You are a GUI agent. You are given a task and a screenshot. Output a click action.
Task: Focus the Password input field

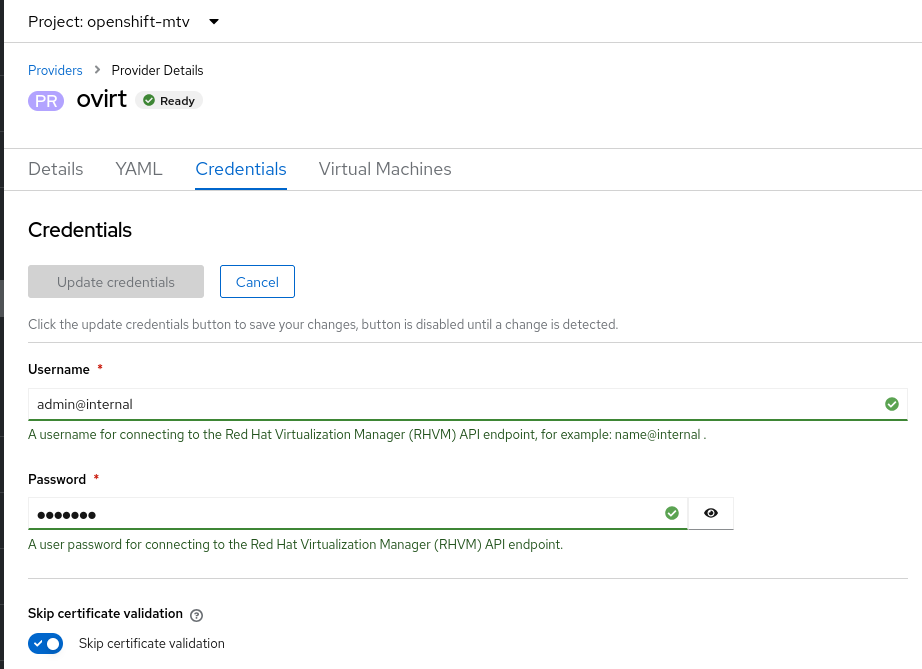[340, 513]
